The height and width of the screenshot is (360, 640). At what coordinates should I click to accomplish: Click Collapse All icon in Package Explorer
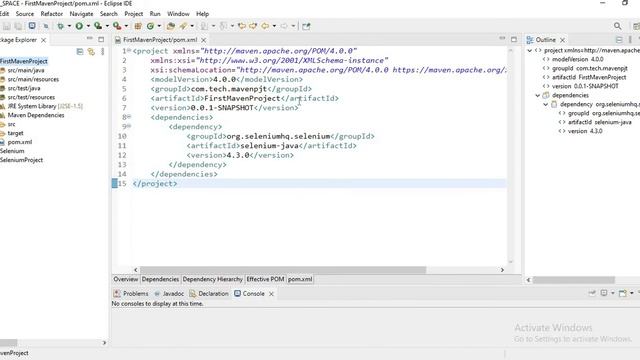click(x=80, y=51)
